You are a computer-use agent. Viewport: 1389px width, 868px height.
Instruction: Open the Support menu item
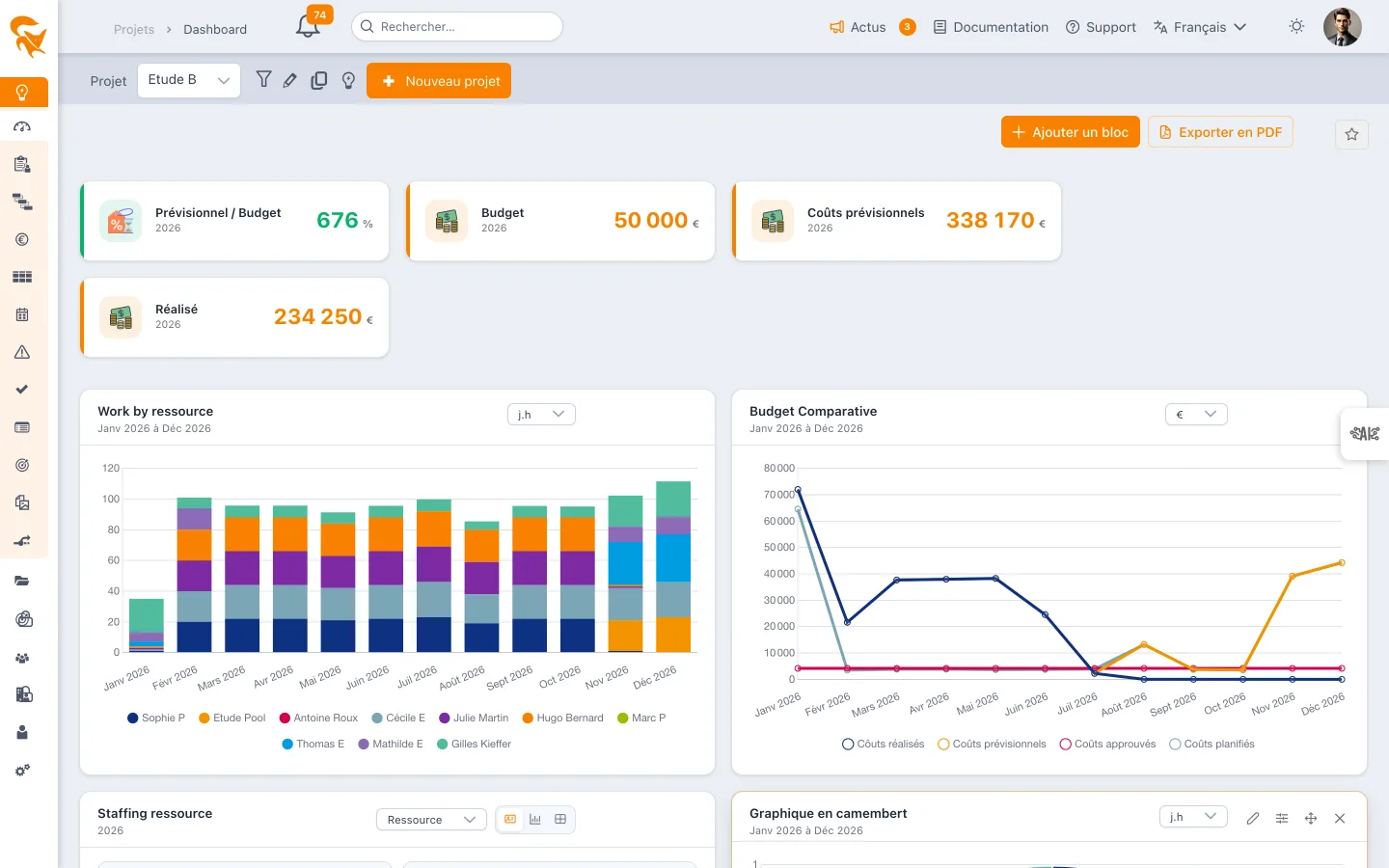[x=1101, y=27]
